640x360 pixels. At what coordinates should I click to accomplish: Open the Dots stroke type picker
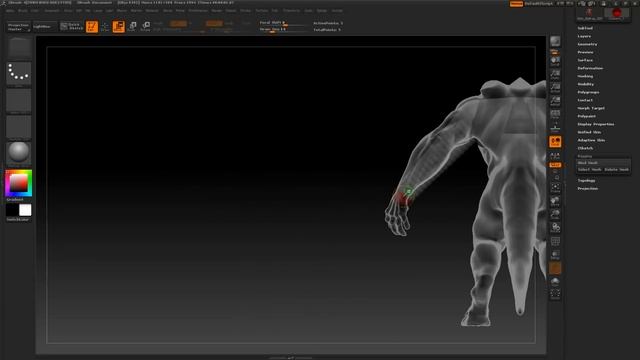(x=19, y=73)
